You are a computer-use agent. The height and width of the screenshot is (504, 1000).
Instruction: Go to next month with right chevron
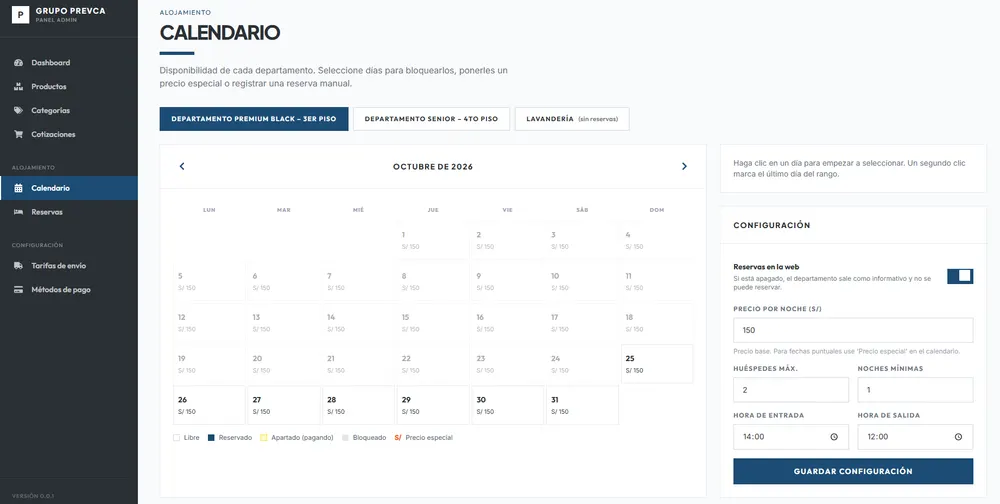point(684,167)
